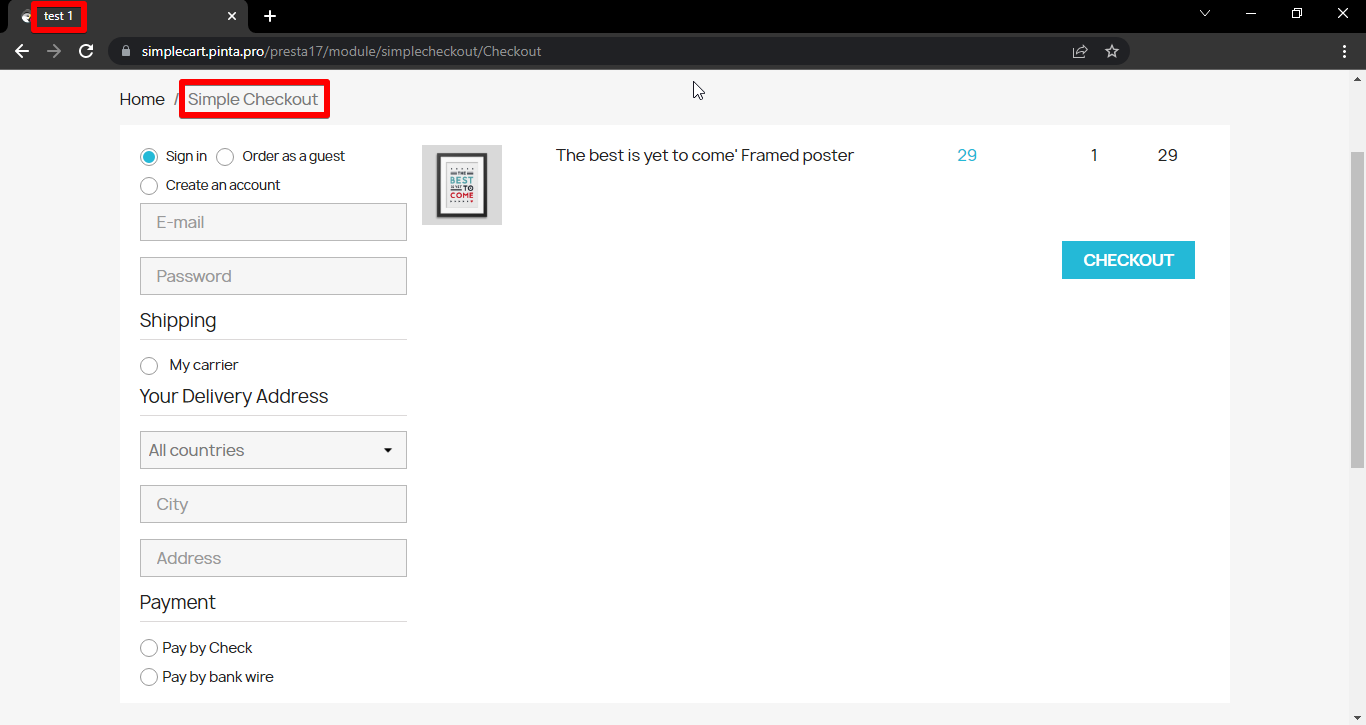This screenshot has height=725, width=1366.
Task: Click the reload page icon
Action: (86, 51)
